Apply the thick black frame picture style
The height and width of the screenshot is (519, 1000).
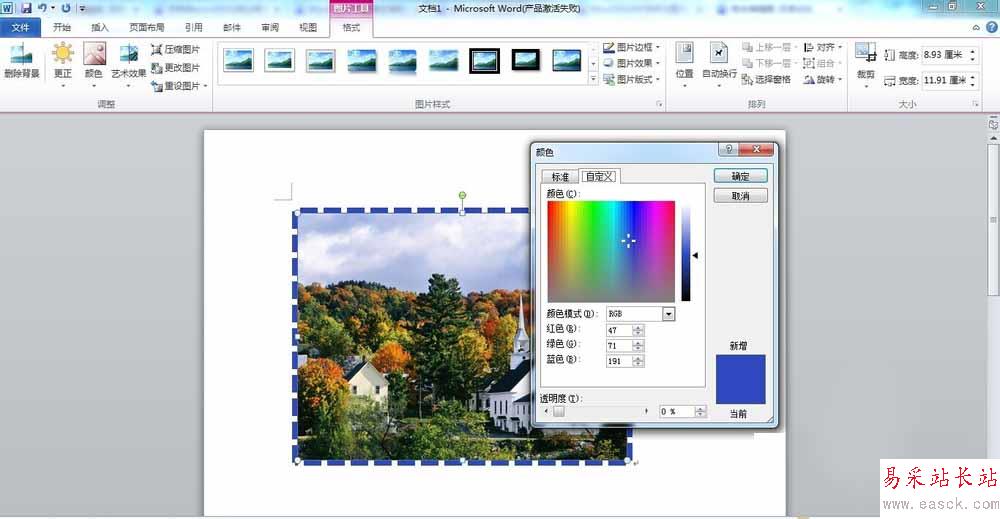click(484, 61)
